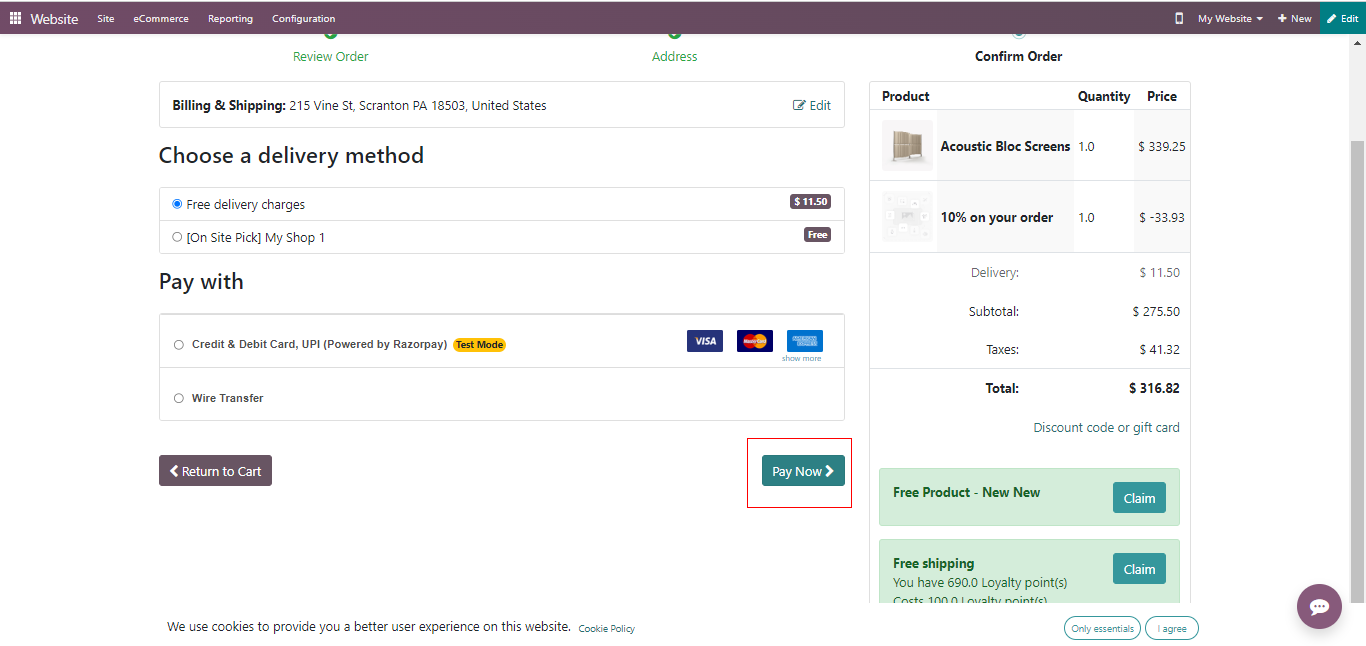
Task: Click the American Express logo
Action: click(x=804, y=341)
